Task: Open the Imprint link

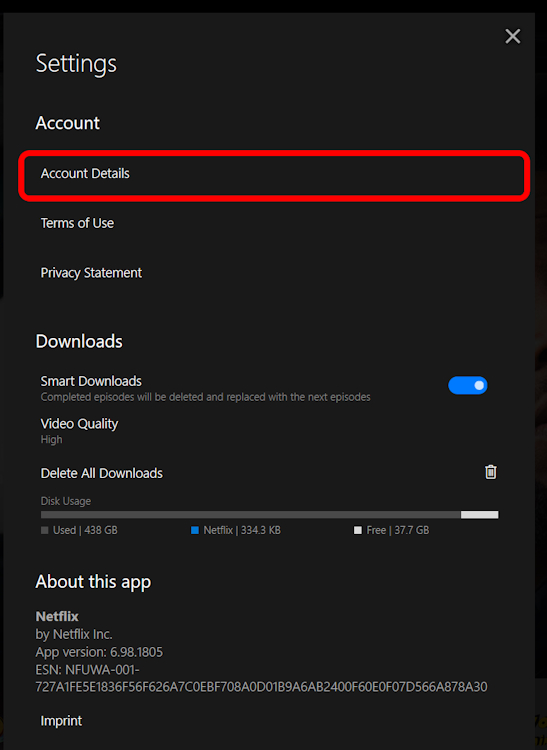Action: coord(61,721)
